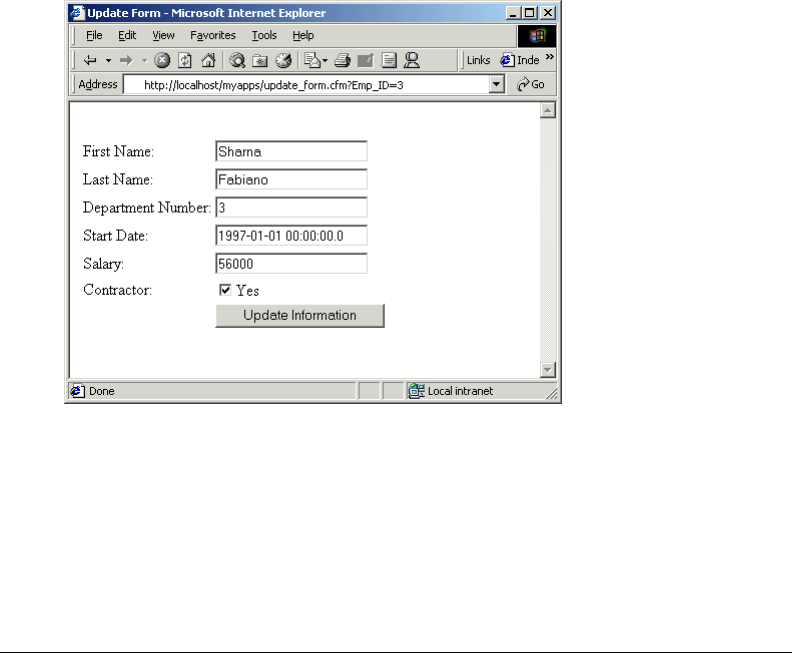Screen dimensions: 792x653
Task: Open the Back history dropdown arrow
Action: pyautogui.click(x=108, y=61)
